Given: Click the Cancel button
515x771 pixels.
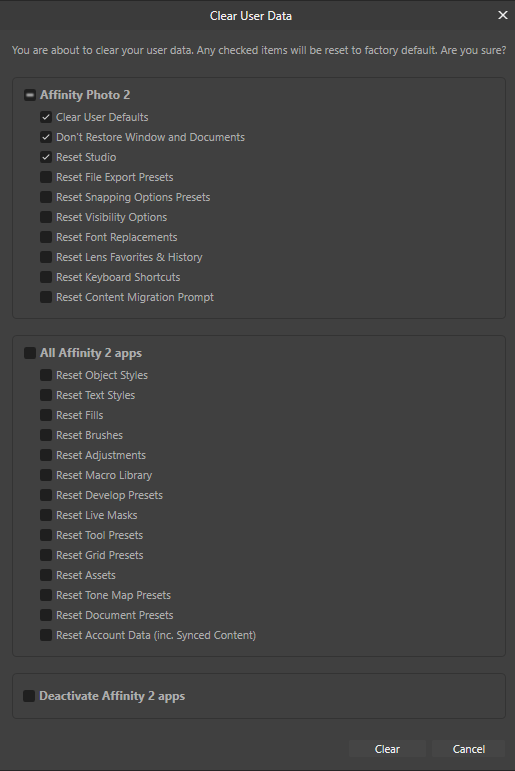Looking at the screenshot, I should coord(468,749).
